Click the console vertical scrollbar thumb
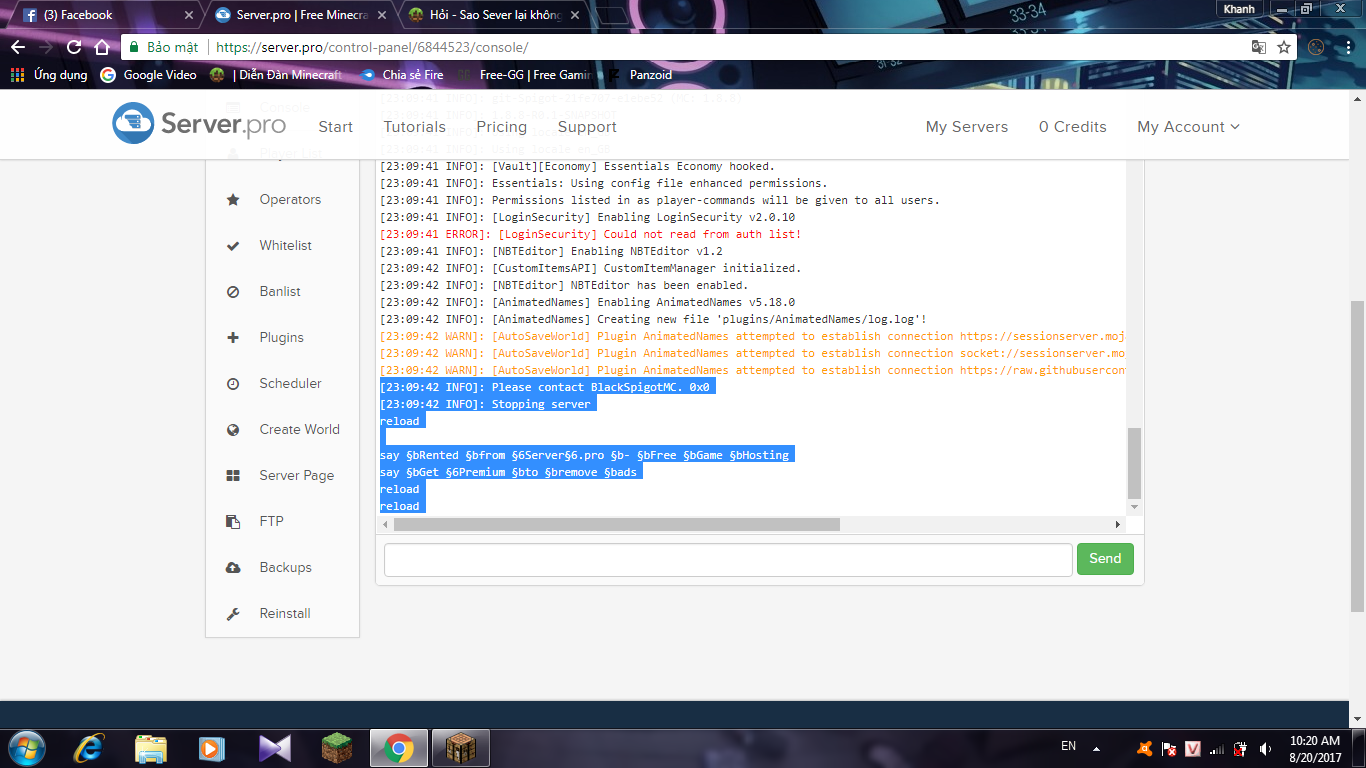This screenshot has height=768, width=1366. [x=1134, y=462]
